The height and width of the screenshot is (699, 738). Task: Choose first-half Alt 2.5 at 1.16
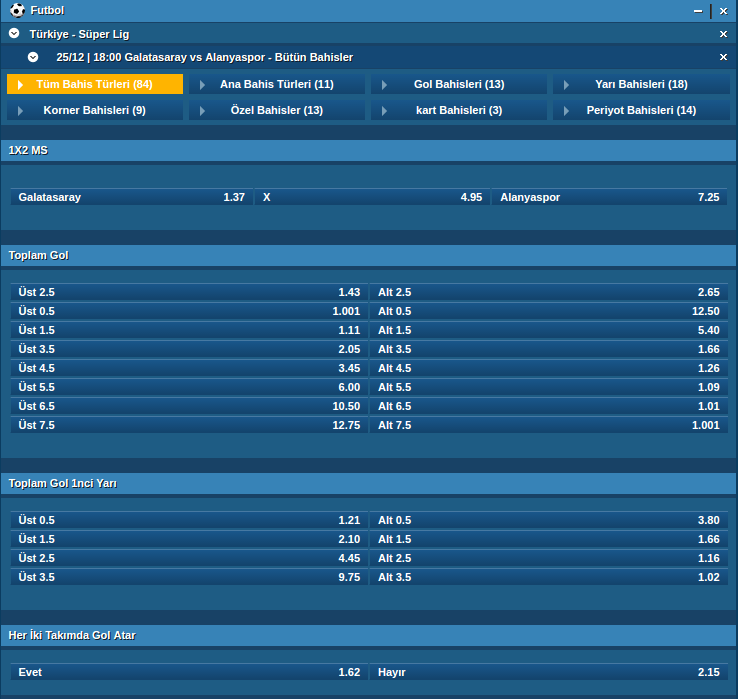point(549,558)
